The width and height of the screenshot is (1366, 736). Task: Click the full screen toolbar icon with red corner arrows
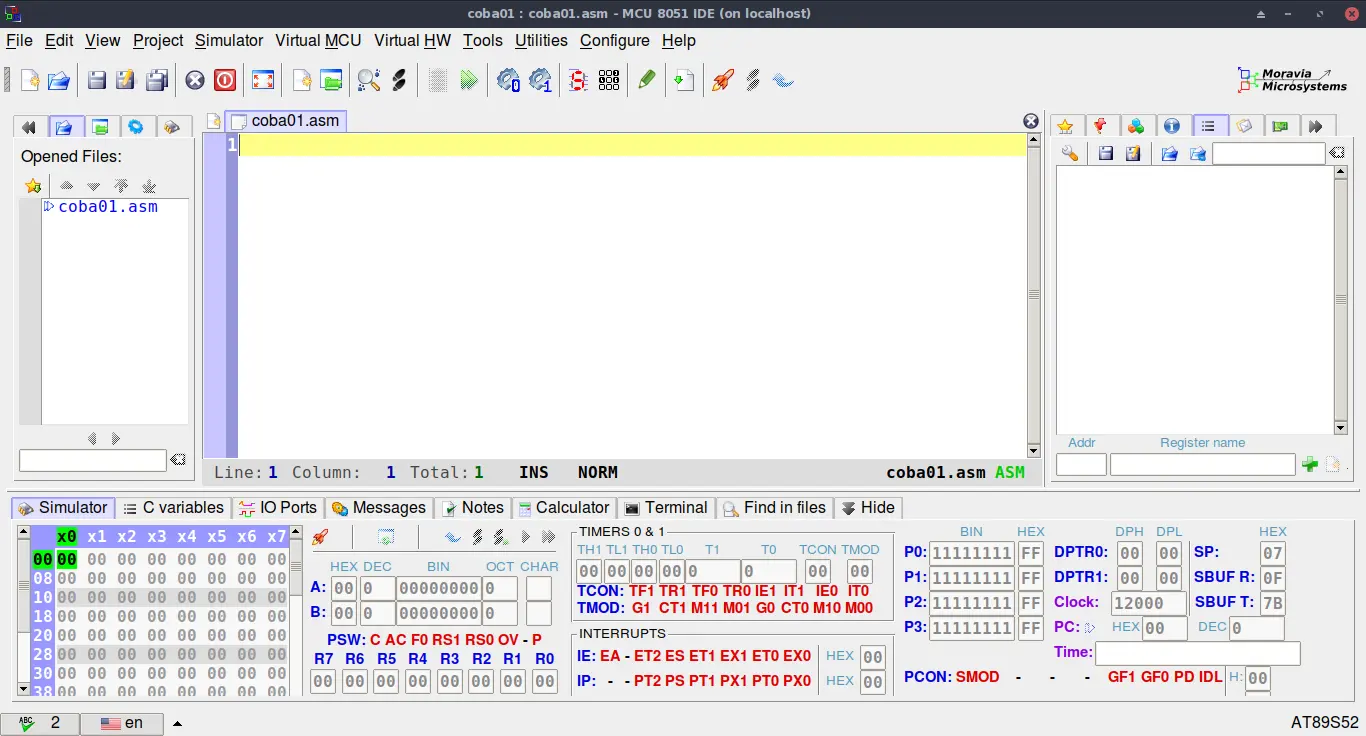(263, 81)
